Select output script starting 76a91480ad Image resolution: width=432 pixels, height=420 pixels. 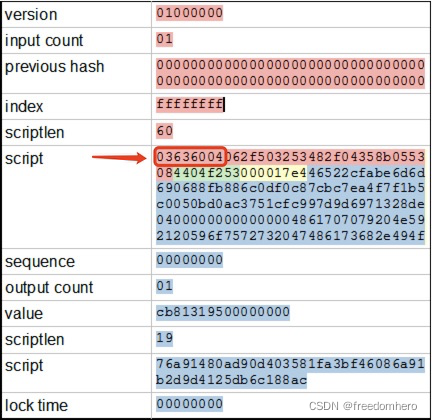(x=290, y=372)
